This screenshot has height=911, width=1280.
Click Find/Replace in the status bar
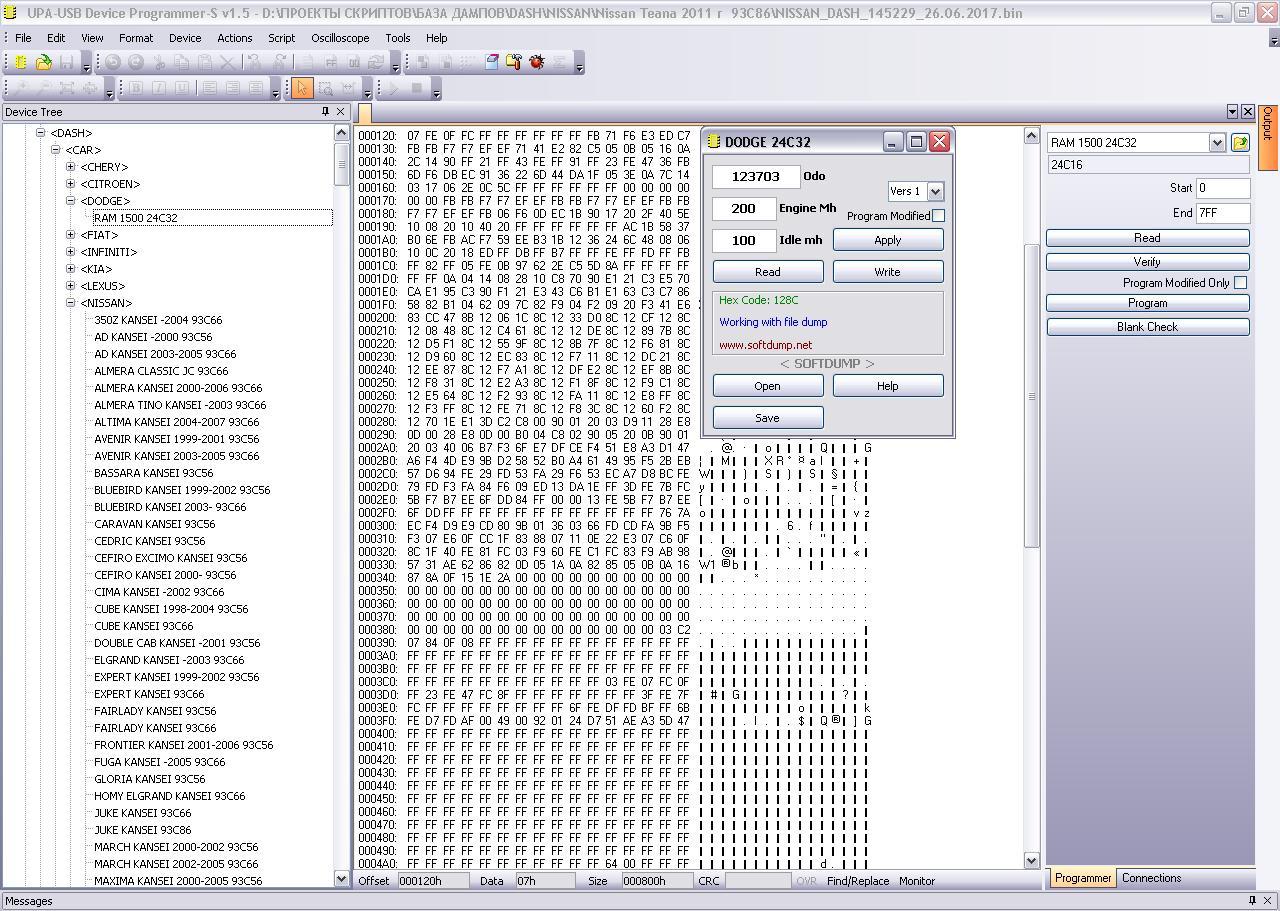[x=858, y=881]
